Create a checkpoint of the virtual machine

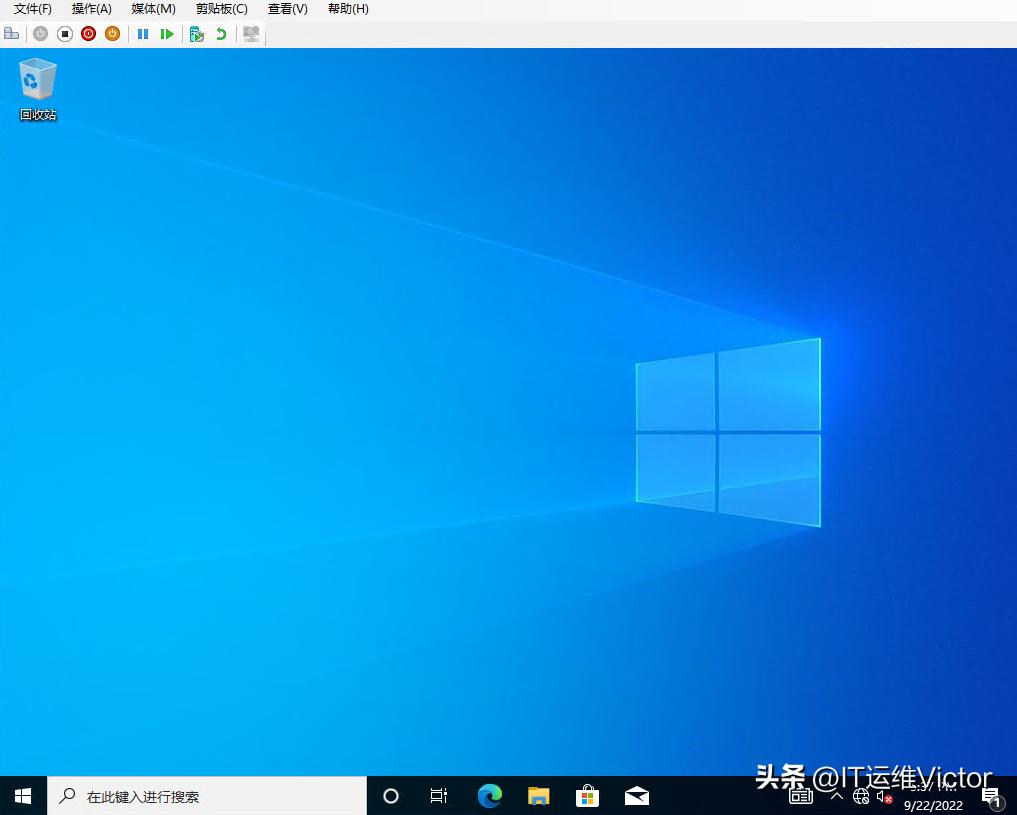[197, 33]
